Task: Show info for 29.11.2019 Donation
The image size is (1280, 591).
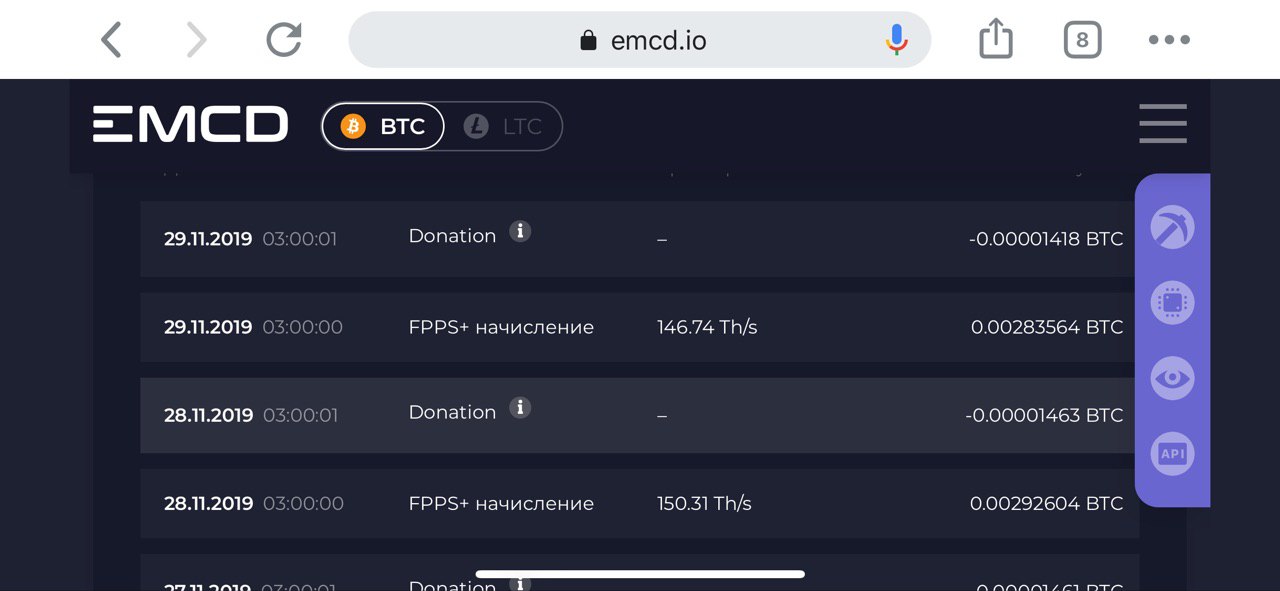Action: pyautogui.click(x=519, y=231)
